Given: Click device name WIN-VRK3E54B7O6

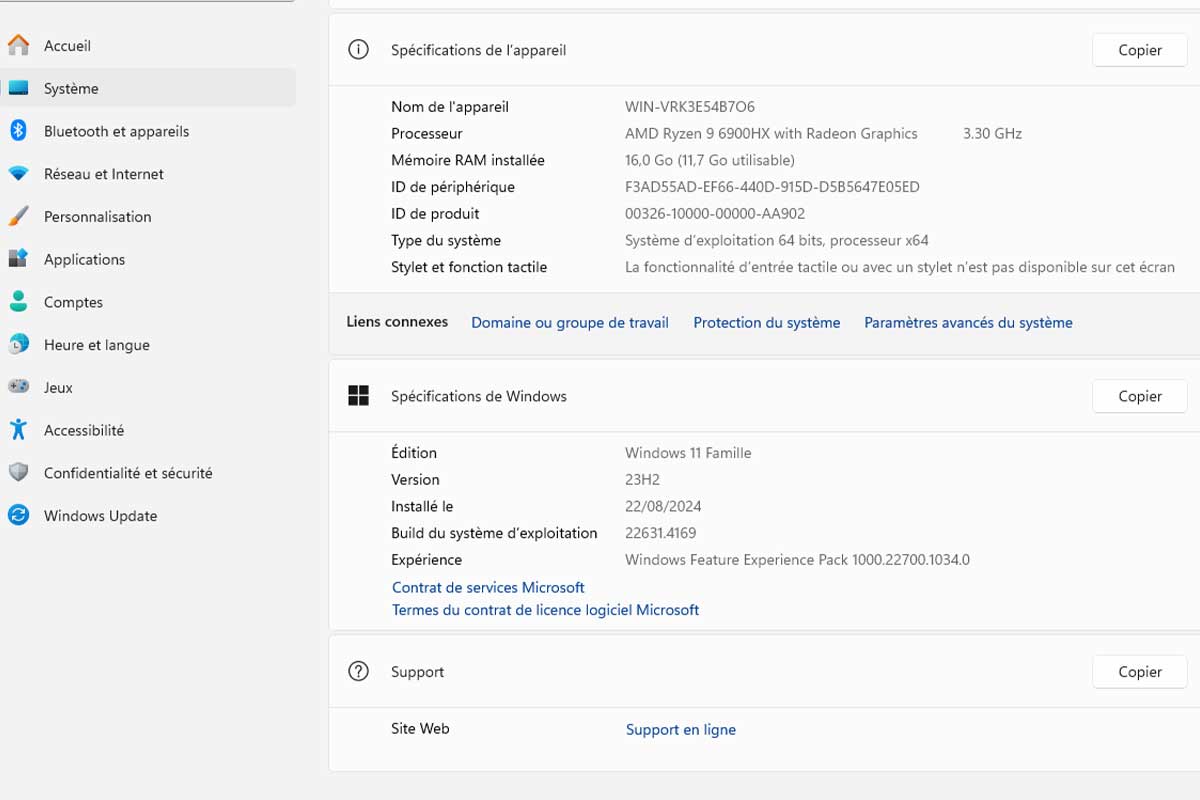Looking at the screenshot, I should [690, 106].
